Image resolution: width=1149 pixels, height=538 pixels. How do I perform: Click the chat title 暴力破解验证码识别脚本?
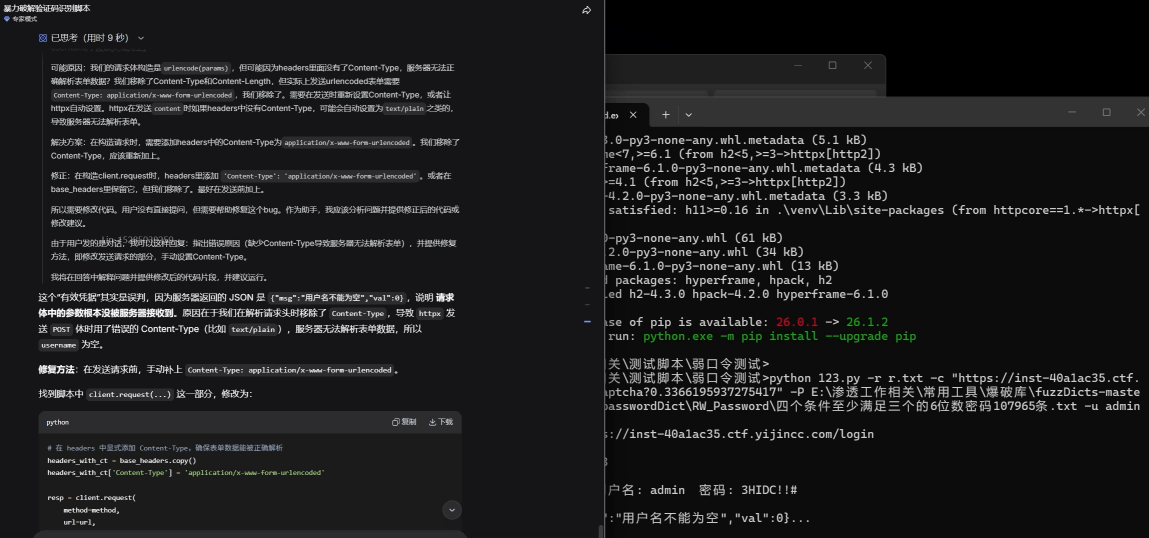pos(47,8)
